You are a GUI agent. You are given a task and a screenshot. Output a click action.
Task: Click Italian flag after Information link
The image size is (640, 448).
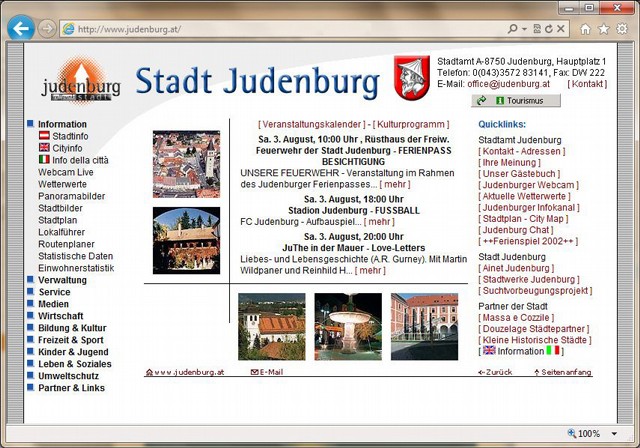553,350
